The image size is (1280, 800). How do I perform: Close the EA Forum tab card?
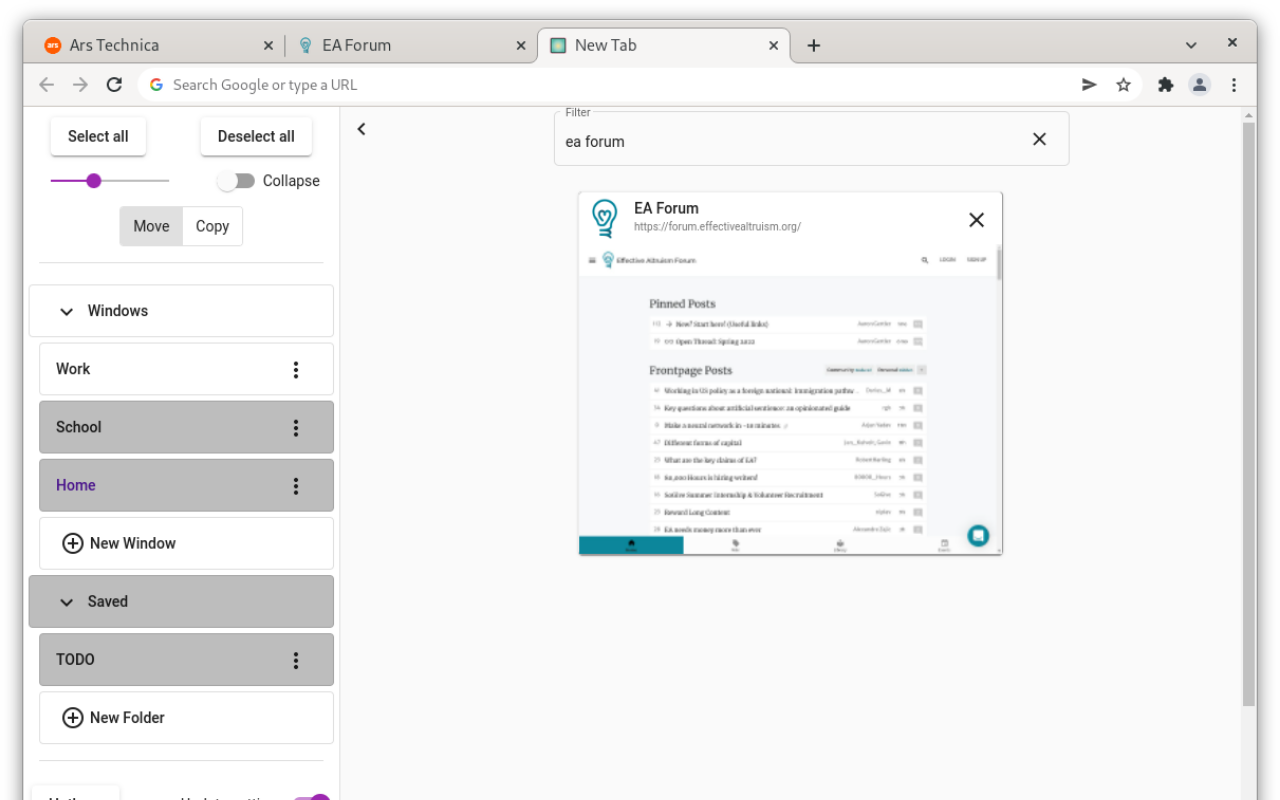(x=976, y=220)
